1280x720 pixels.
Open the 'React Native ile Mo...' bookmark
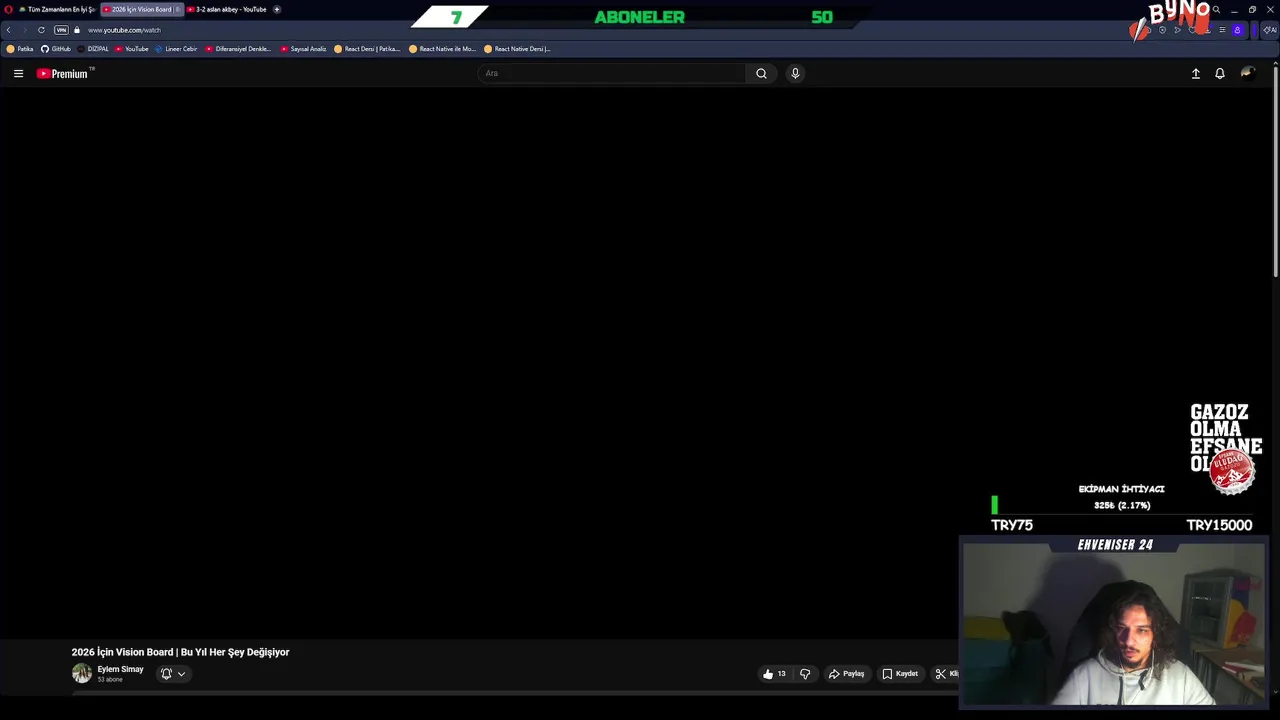tap(442, 49)
